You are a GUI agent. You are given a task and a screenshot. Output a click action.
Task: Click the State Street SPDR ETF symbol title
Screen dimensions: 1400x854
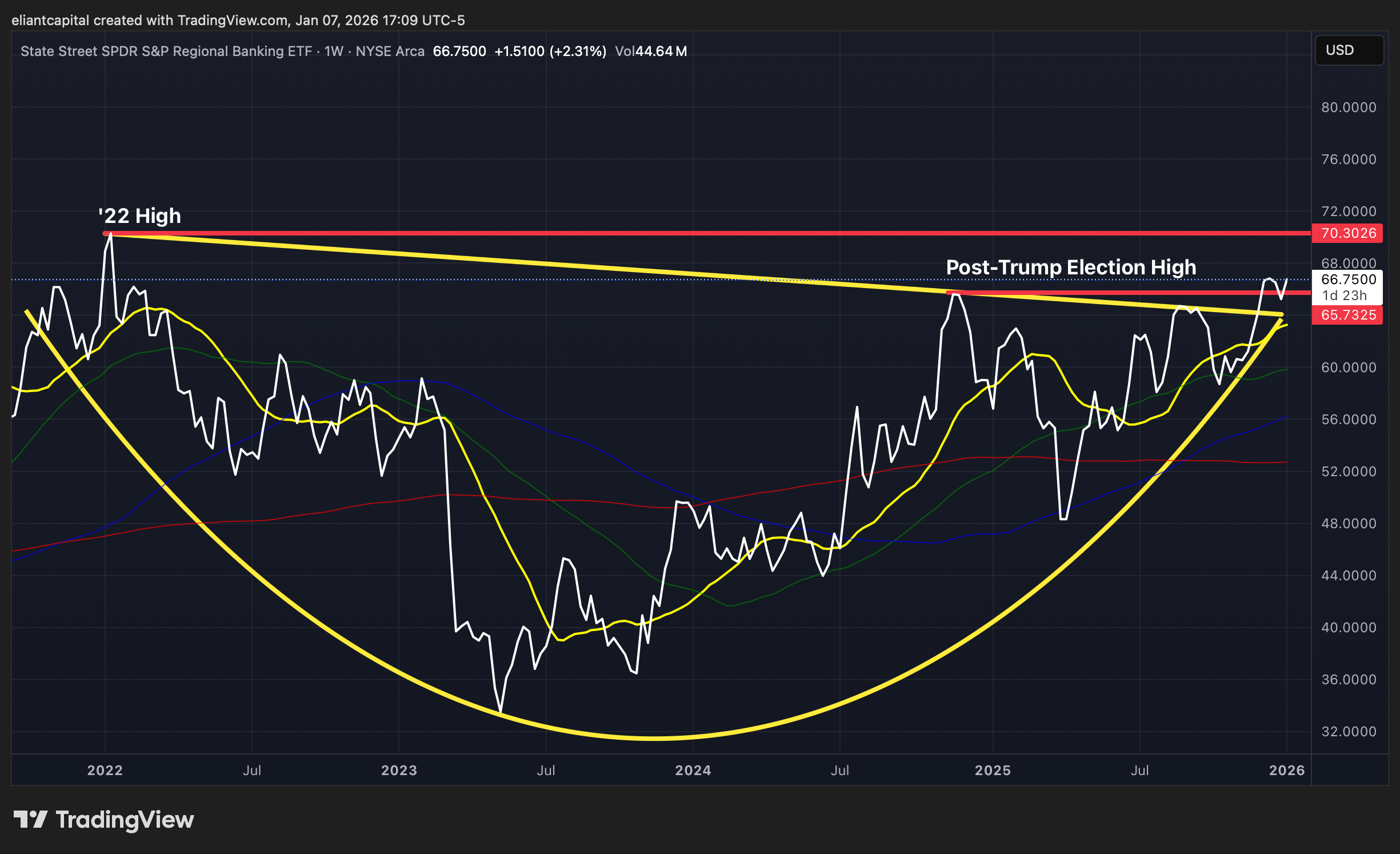click(166, 51)
